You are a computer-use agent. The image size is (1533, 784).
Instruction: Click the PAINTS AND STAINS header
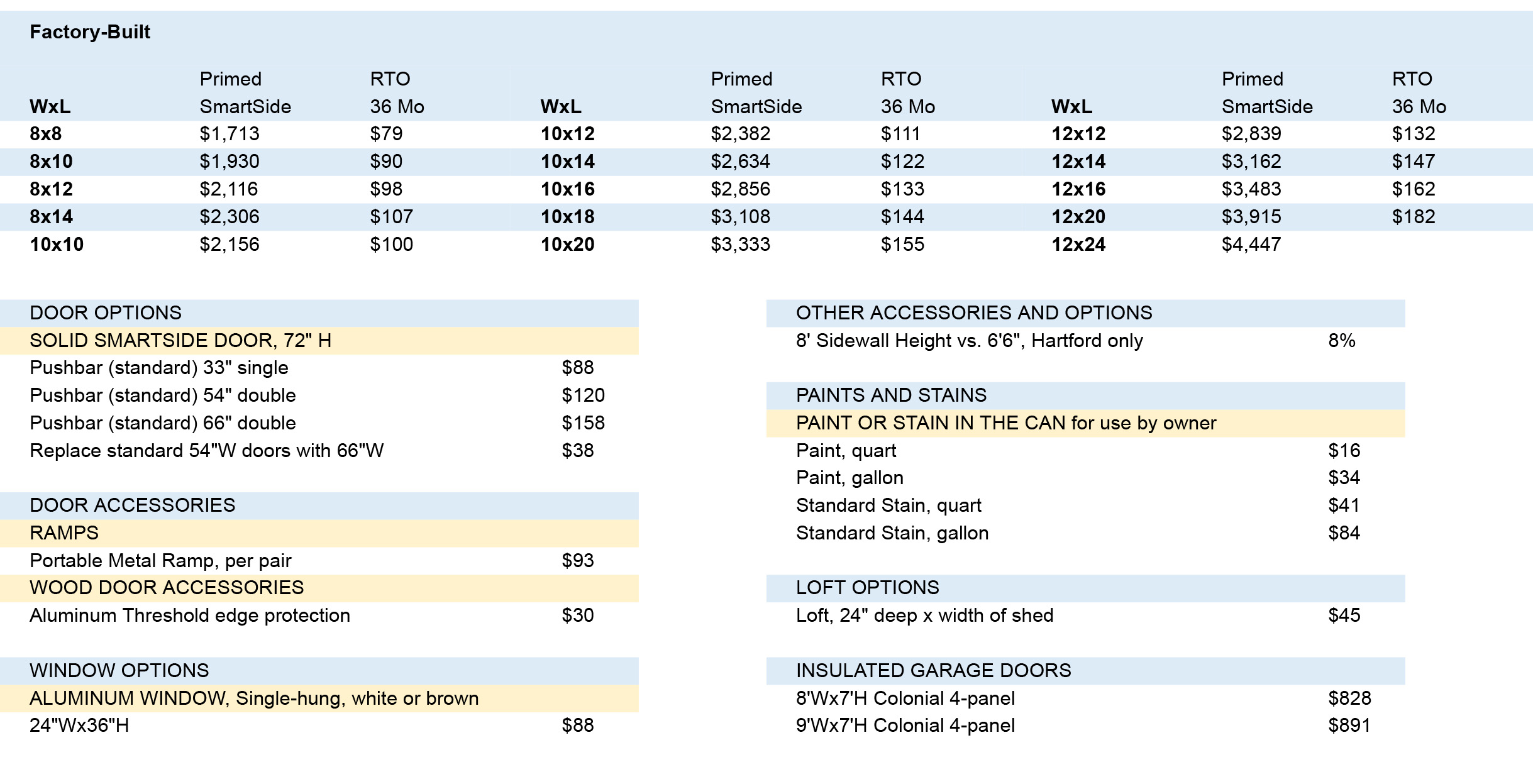1085,395
